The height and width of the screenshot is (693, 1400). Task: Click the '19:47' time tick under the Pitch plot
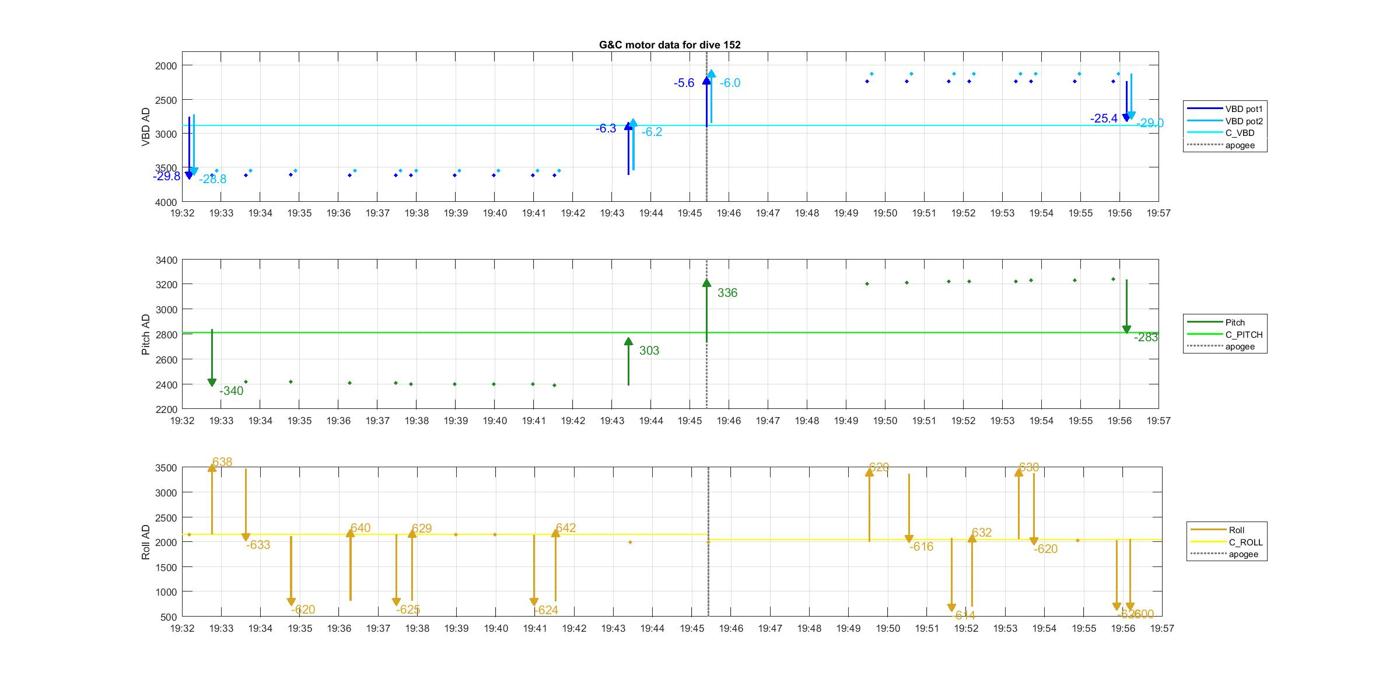[768, 421]
